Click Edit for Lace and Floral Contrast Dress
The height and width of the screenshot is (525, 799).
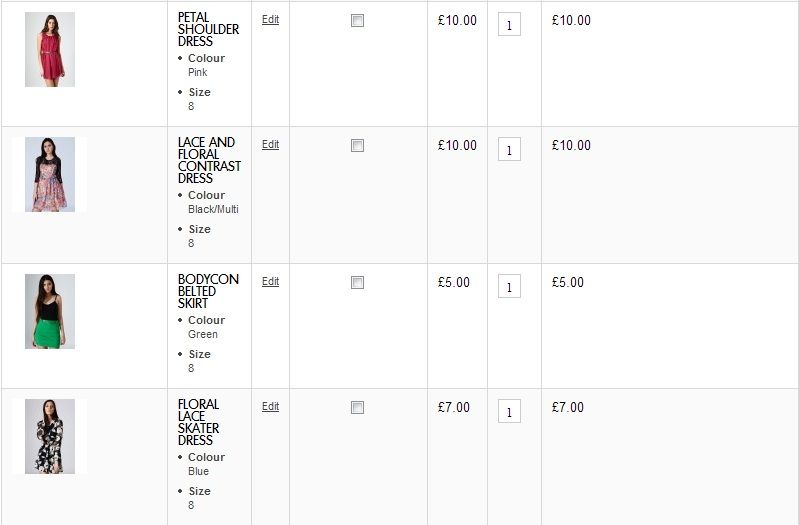tap(270, 144)
